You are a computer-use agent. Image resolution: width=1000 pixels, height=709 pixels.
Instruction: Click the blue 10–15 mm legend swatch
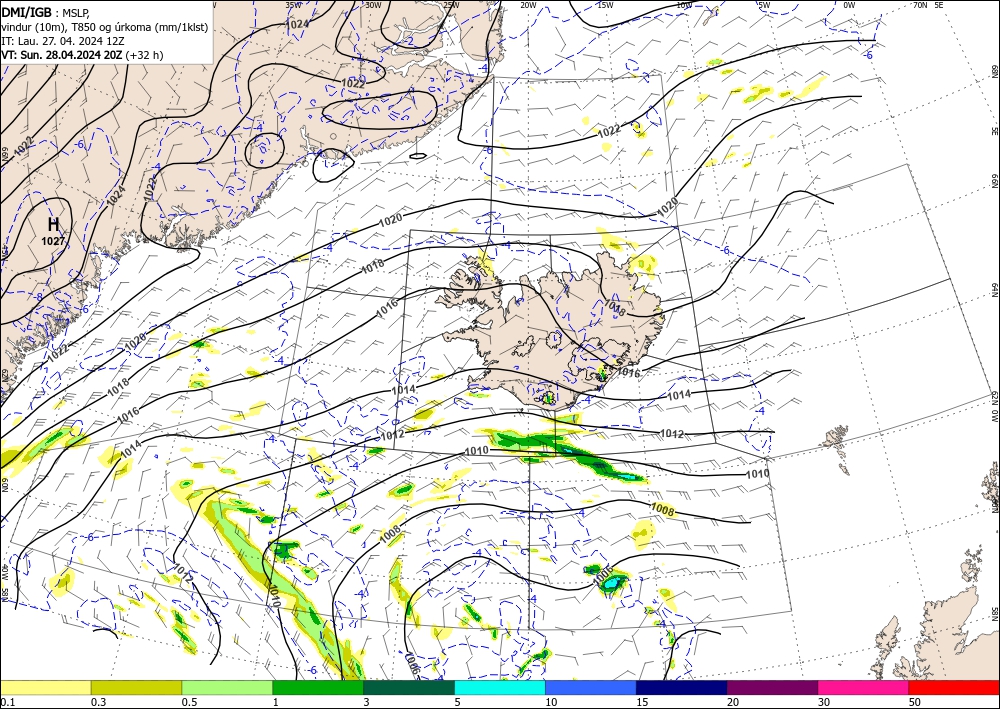click(591, 687)
